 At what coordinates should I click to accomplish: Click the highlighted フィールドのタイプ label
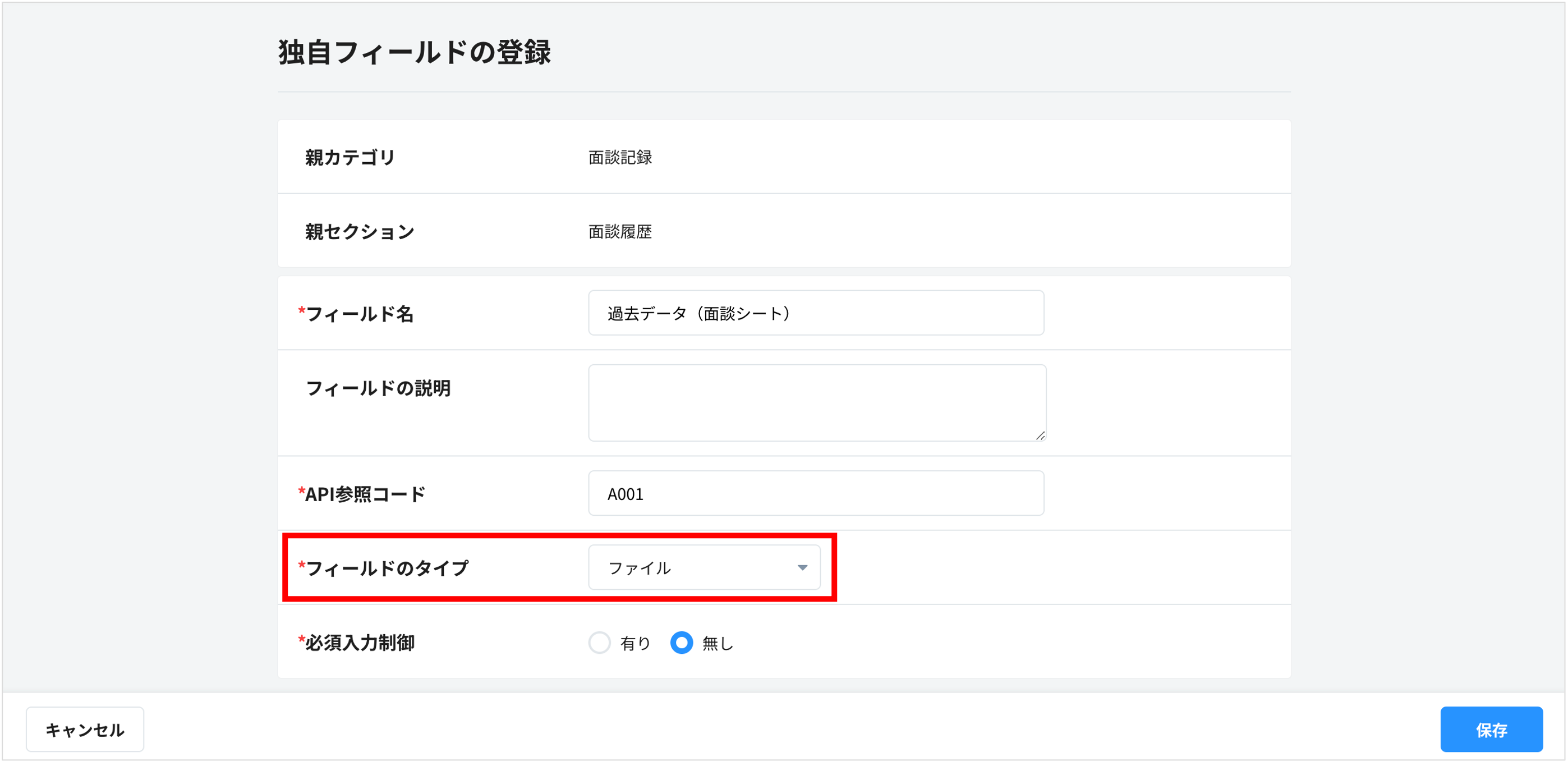(386, 568)
